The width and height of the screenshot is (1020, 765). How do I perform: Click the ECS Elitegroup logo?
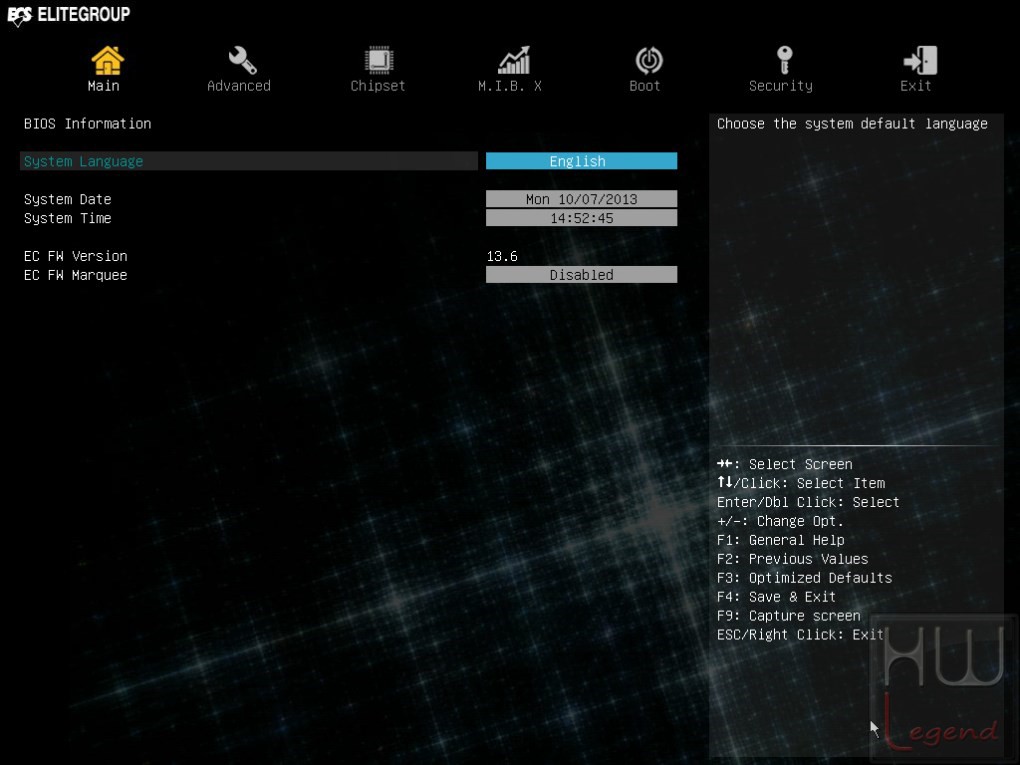pyautogui.click(x=68, y=14)
